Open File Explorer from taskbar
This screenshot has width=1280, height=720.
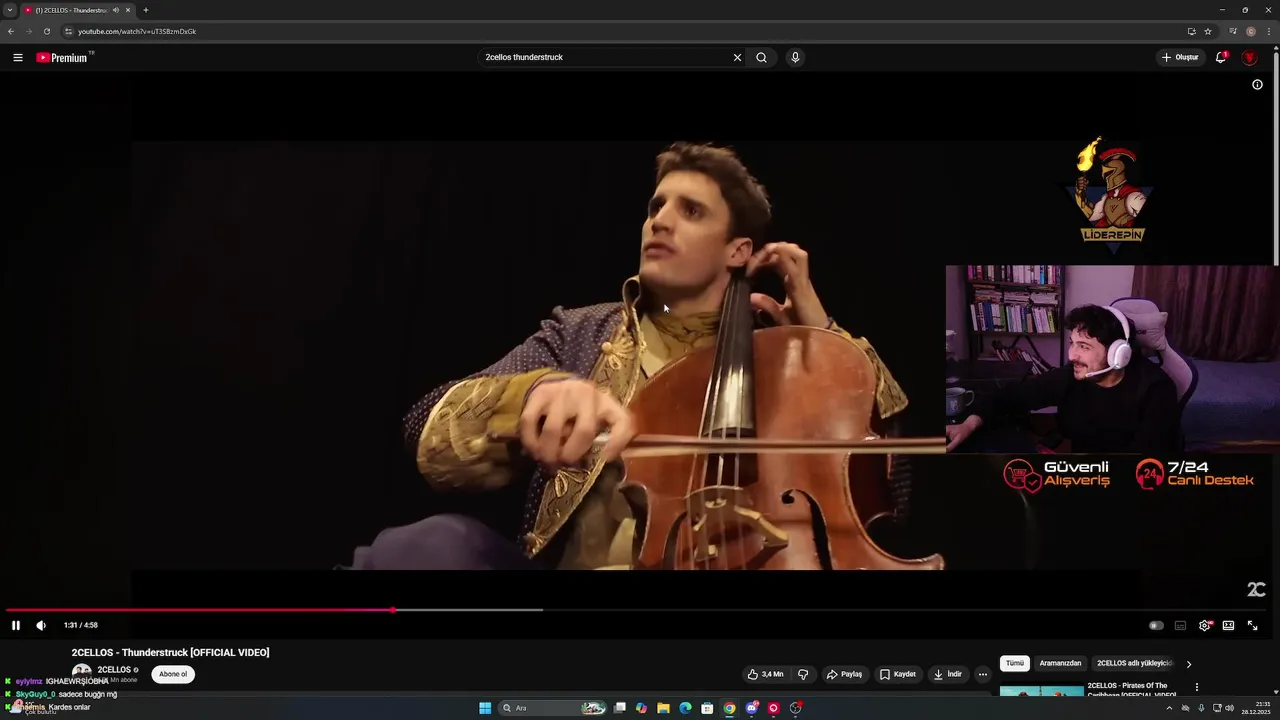663,708
